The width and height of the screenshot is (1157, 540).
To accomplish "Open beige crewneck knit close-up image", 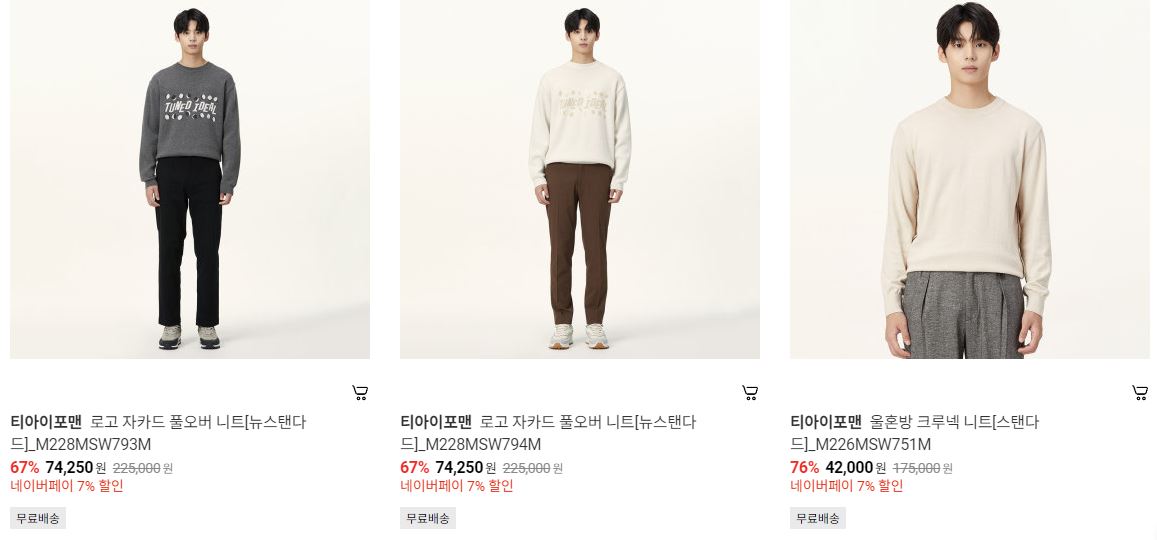I will (969, 179).
